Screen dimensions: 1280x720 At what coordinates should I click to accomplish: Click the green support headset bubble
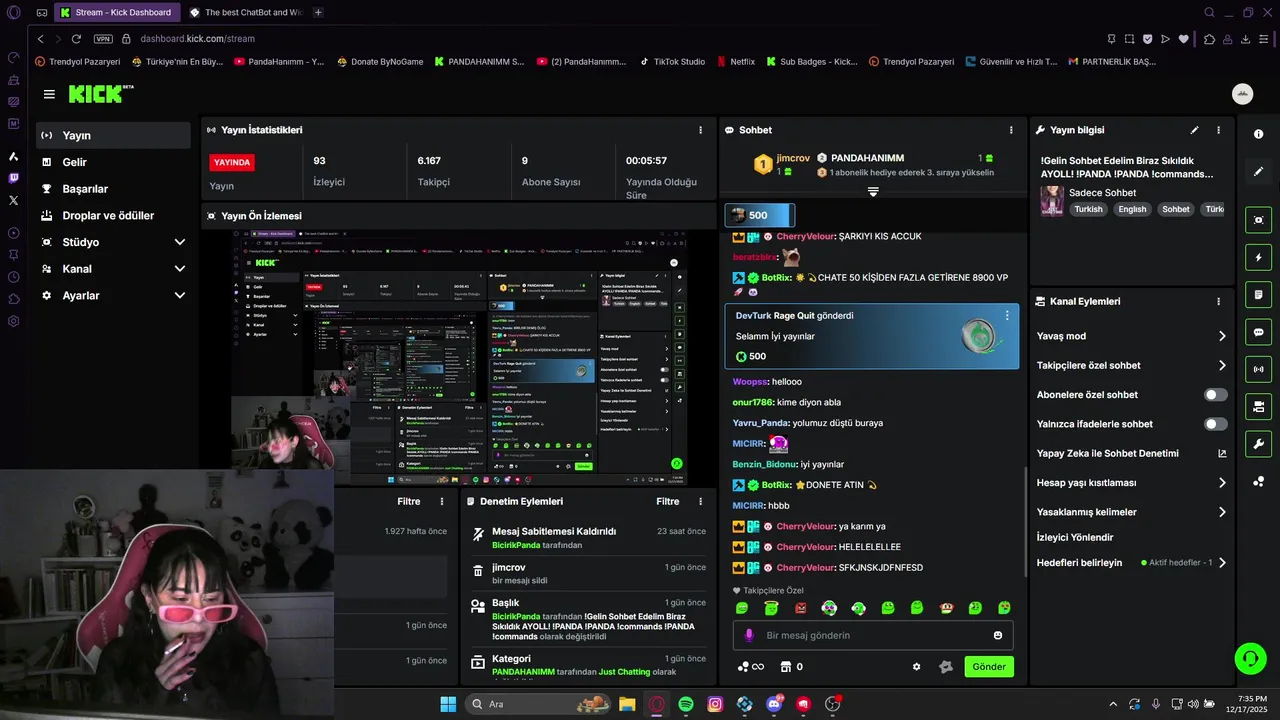pos(1250,658)
